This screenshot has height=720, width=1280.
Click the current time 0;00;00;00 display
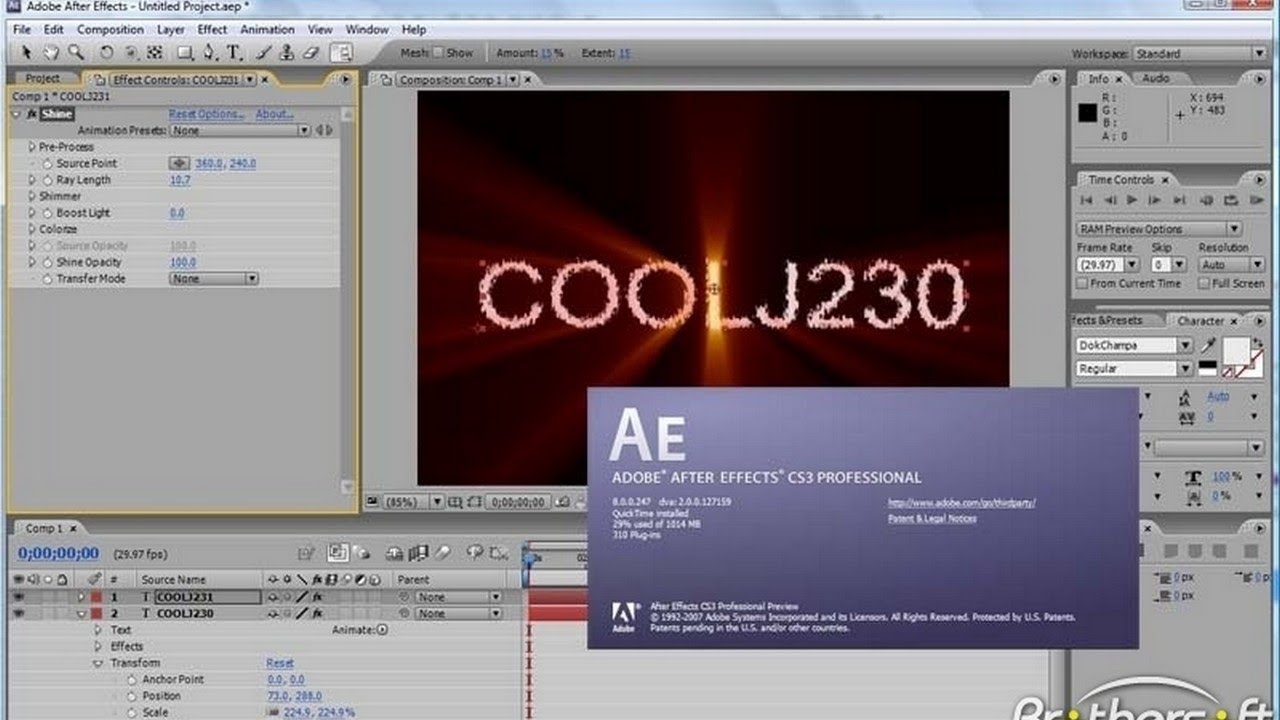click(x=58, y=553)
